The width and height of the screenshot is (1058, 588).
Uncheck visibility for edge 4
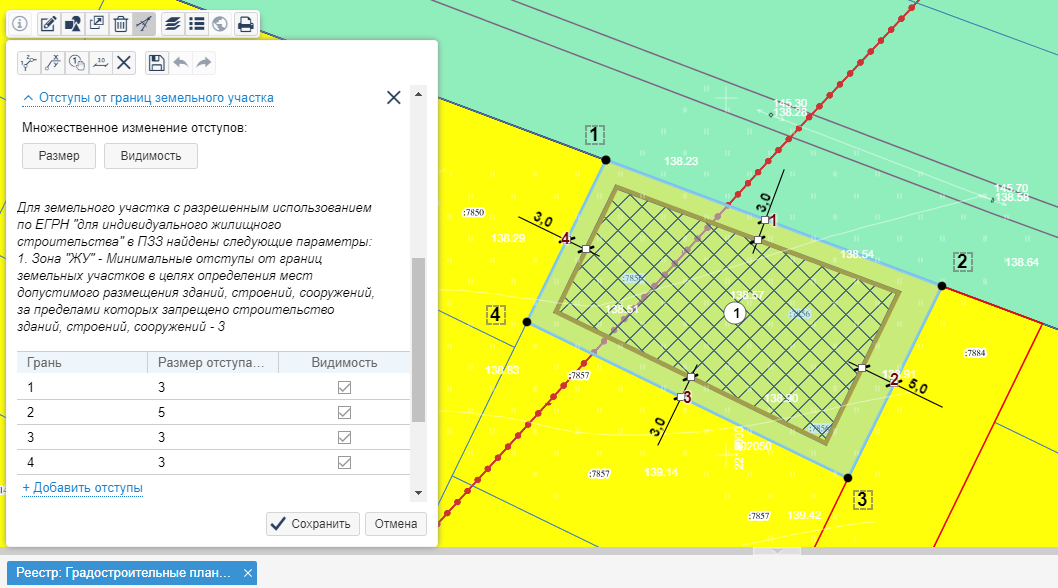tap(344, 462)
